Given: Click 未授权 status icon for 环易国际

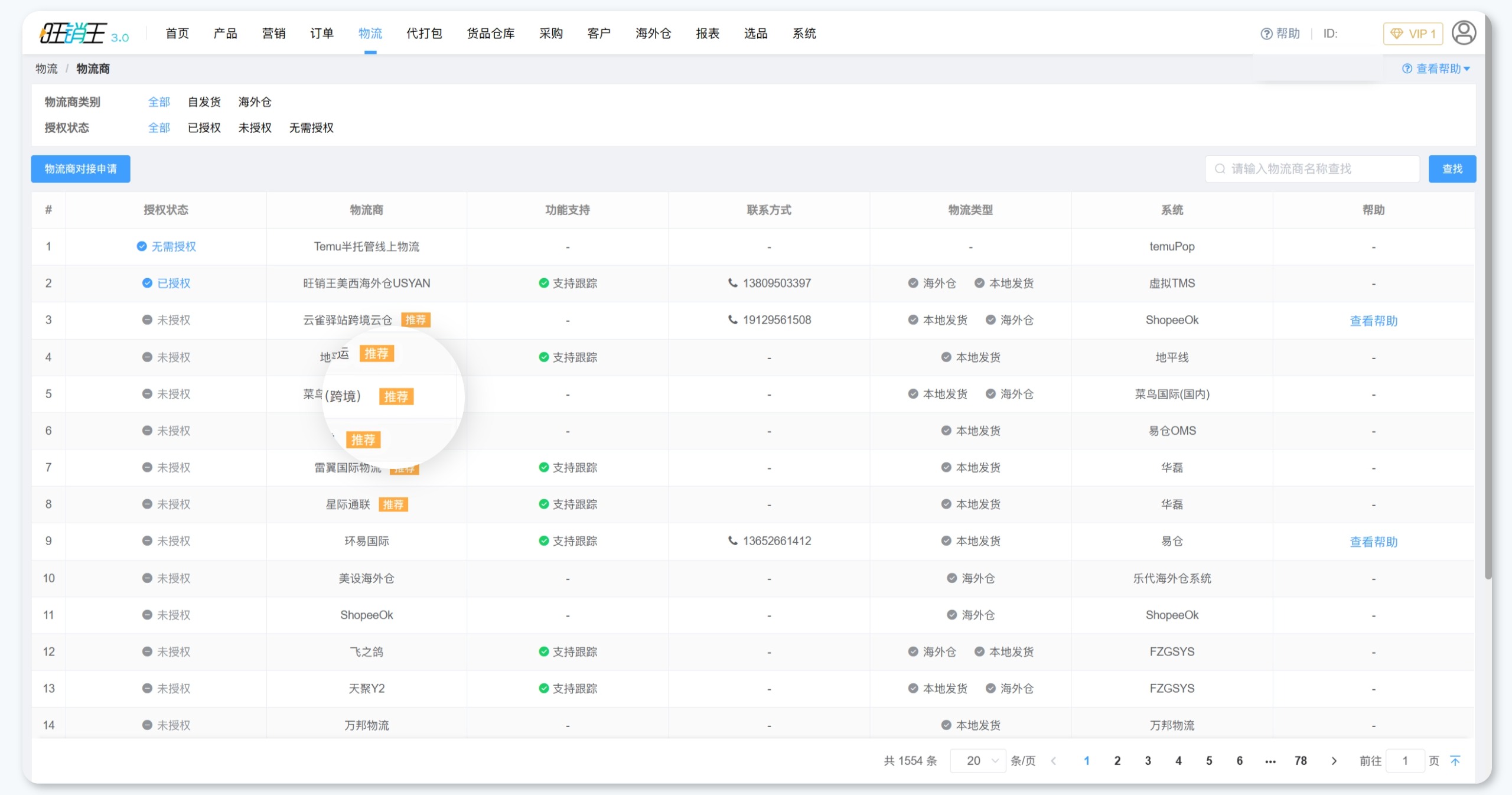Looking at the screenshot, I should click(x=147, y=540).
